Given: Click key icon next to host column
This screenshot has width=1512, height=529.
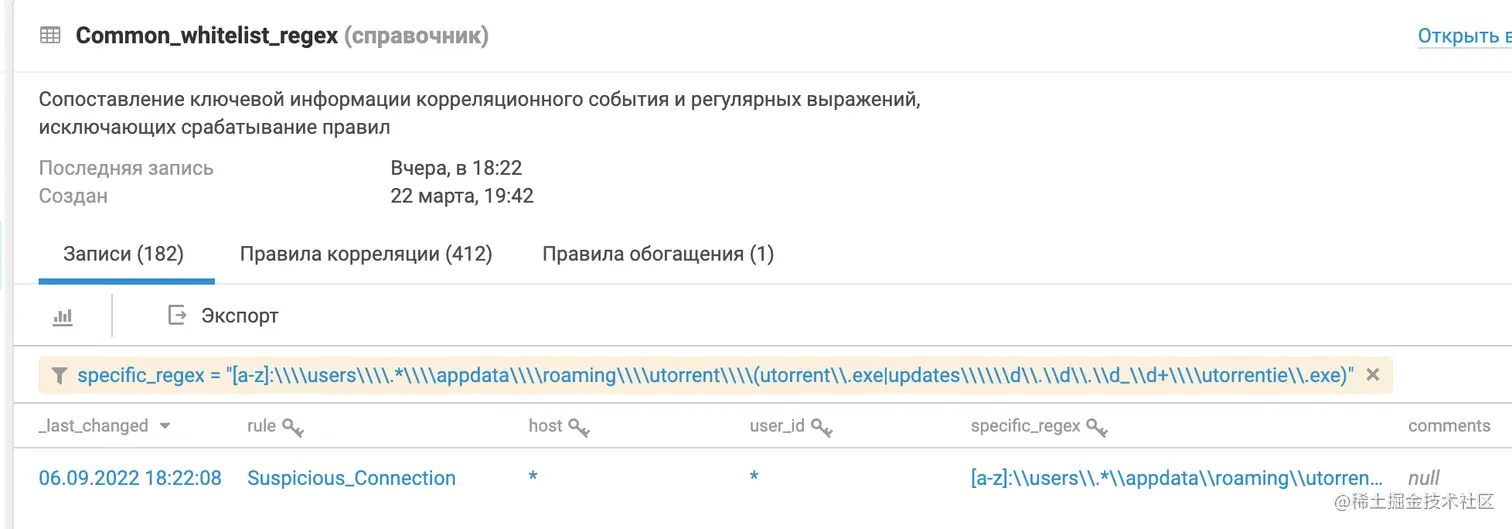Looking at the screenshot, I should click(x=579, y=427).
